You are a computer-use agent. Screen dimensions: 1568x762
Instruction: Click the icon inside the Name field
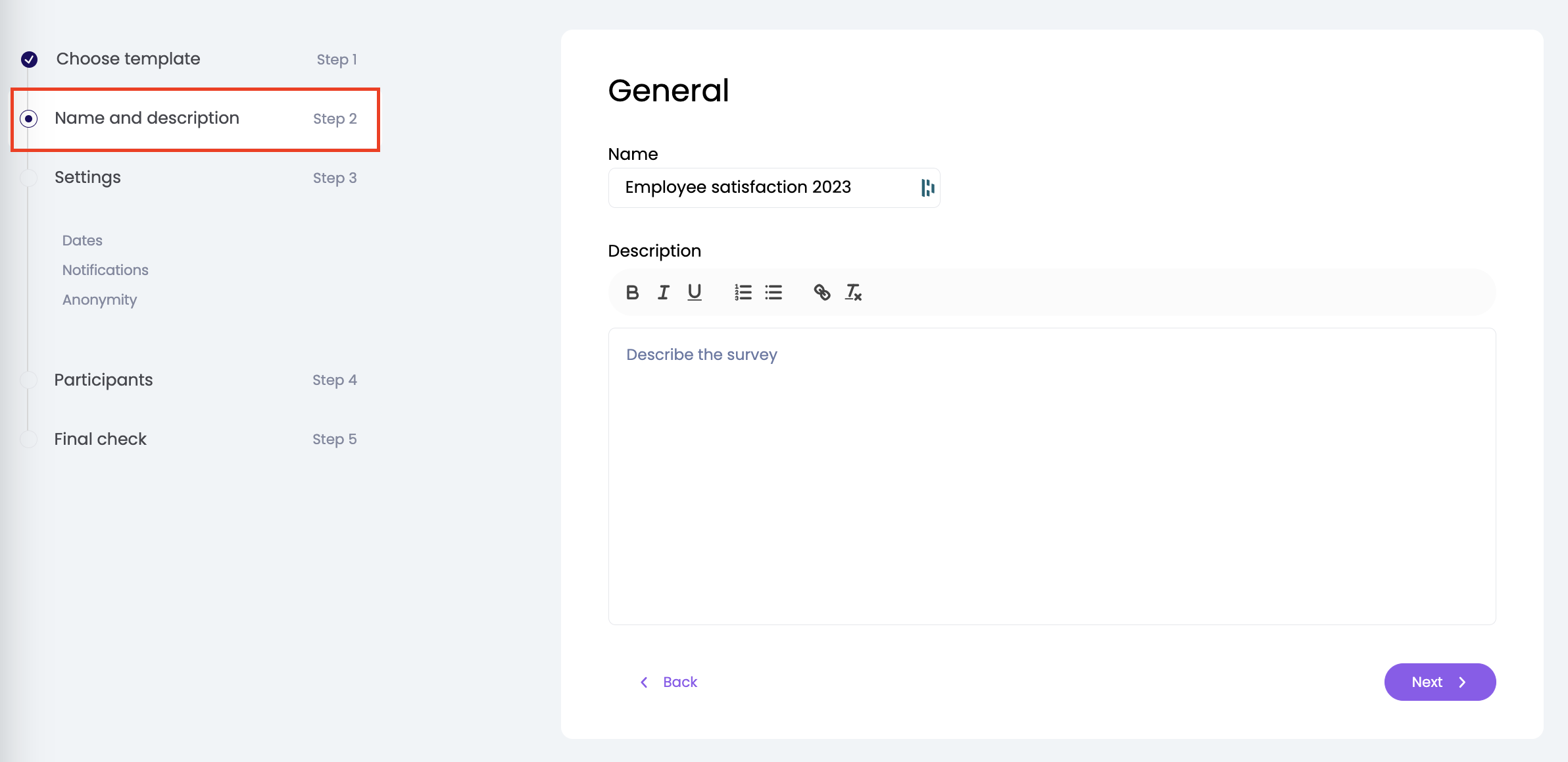click(x=927, y=188)
